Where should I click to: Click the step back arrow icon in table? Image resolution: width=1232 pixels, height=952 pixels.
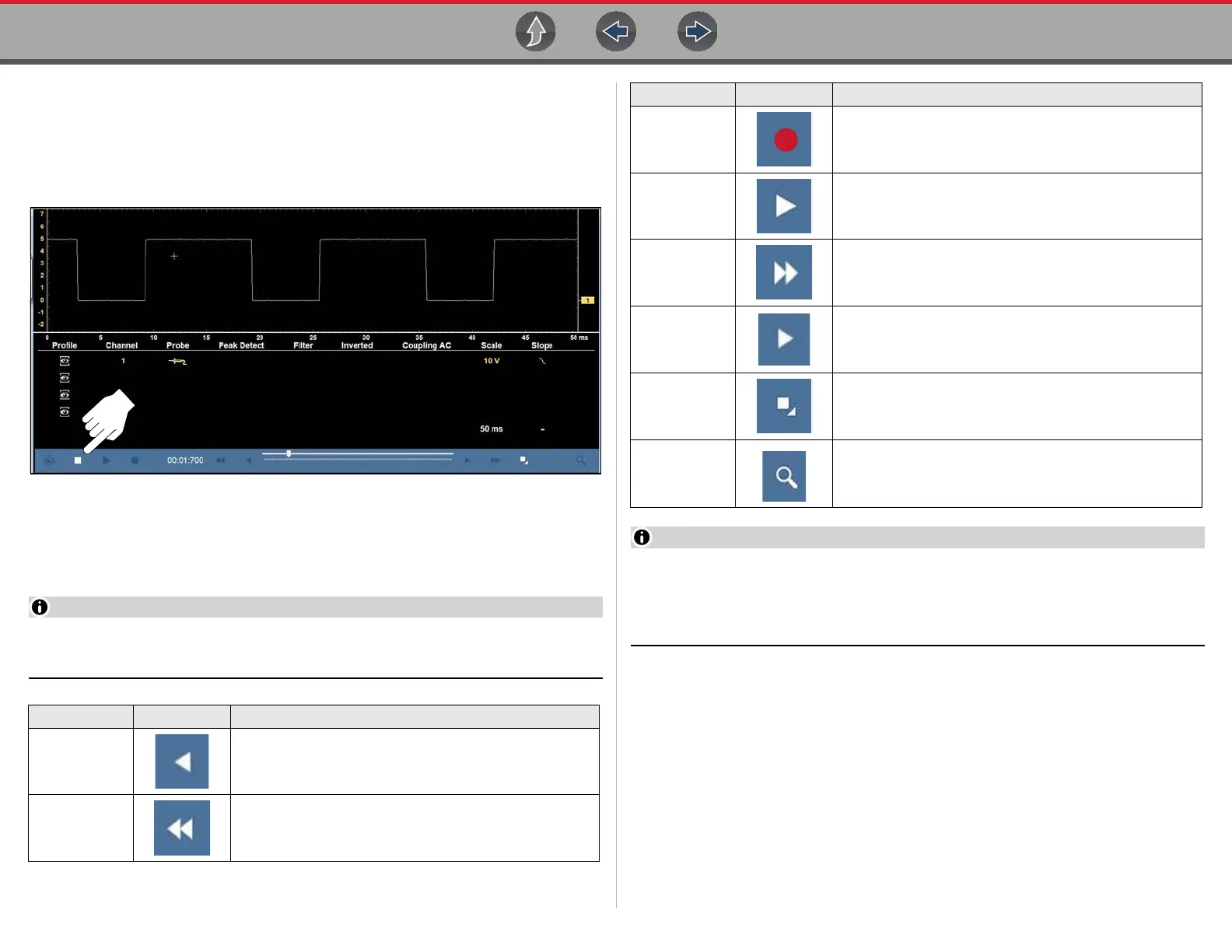pyautogui.click(x=182, y=761)
